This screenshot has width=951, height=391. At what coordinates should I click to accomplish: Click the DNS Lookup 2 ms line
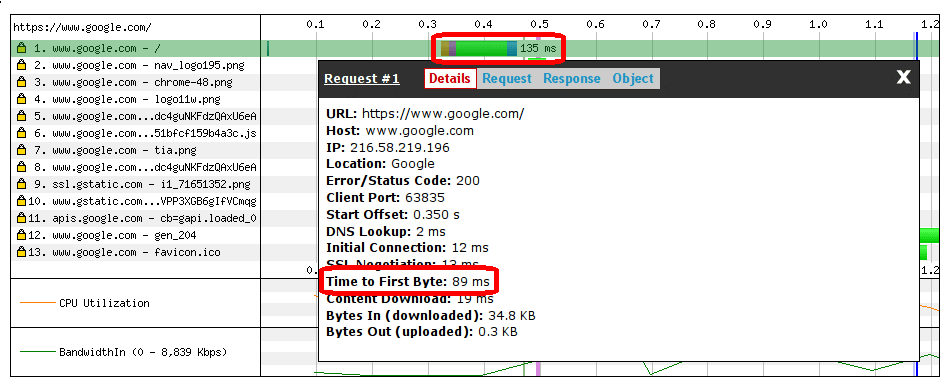386,232
